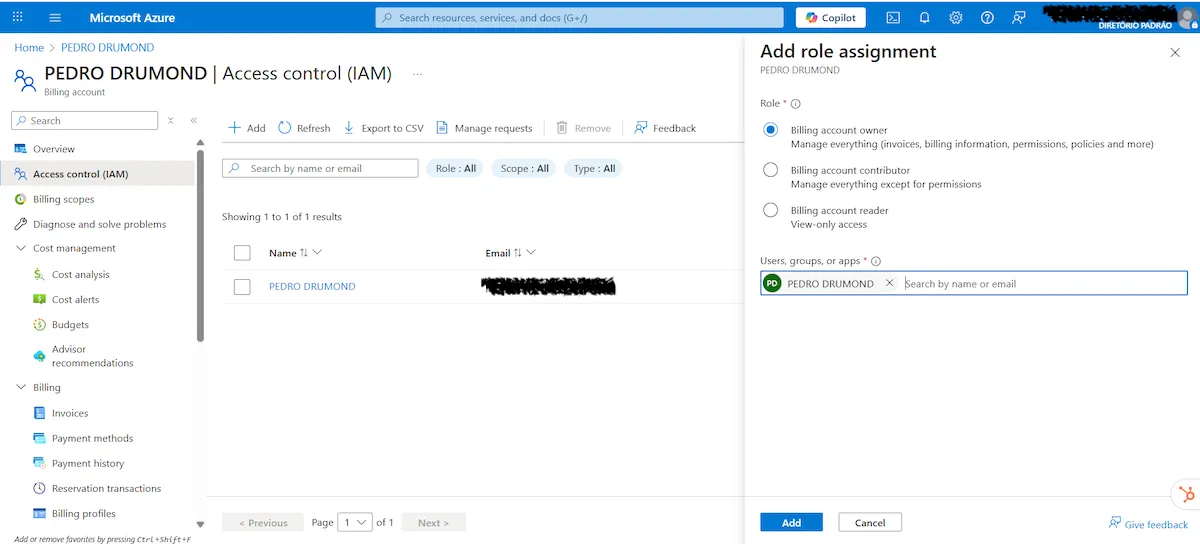Select Billing account contributor radio
The width and height of the screenshot is (1200, 544).
(770, 170)
